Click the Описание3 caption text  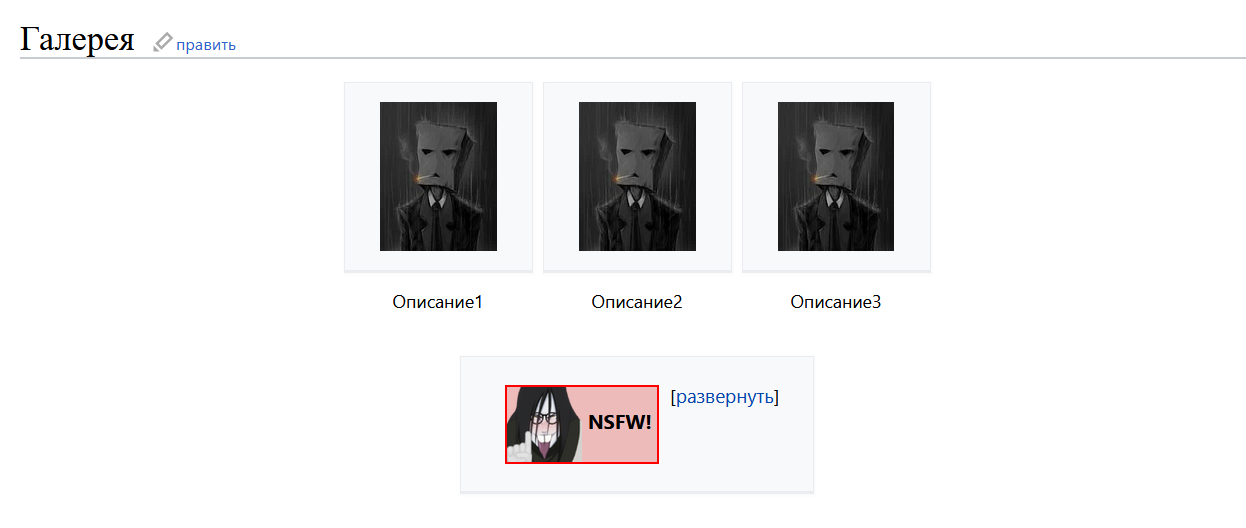[x=836, y=302]
